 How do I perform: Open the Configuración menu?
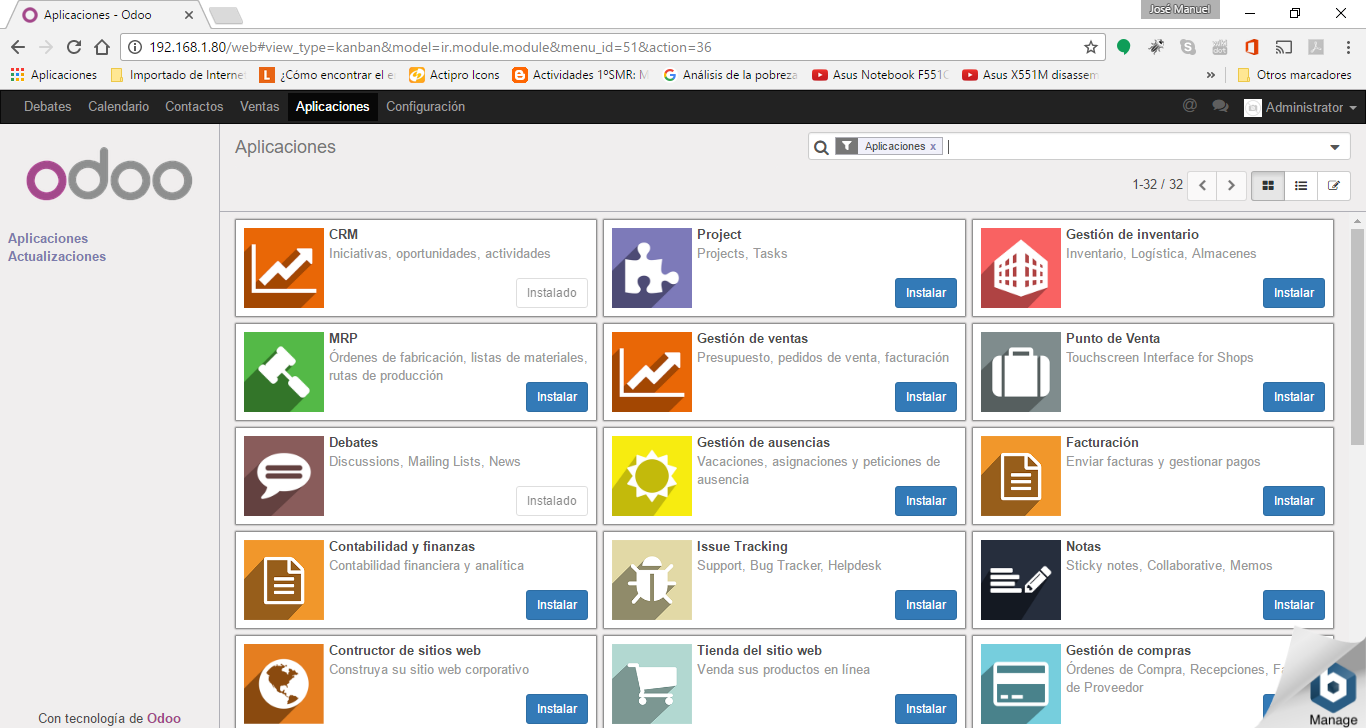click(425, 107)
